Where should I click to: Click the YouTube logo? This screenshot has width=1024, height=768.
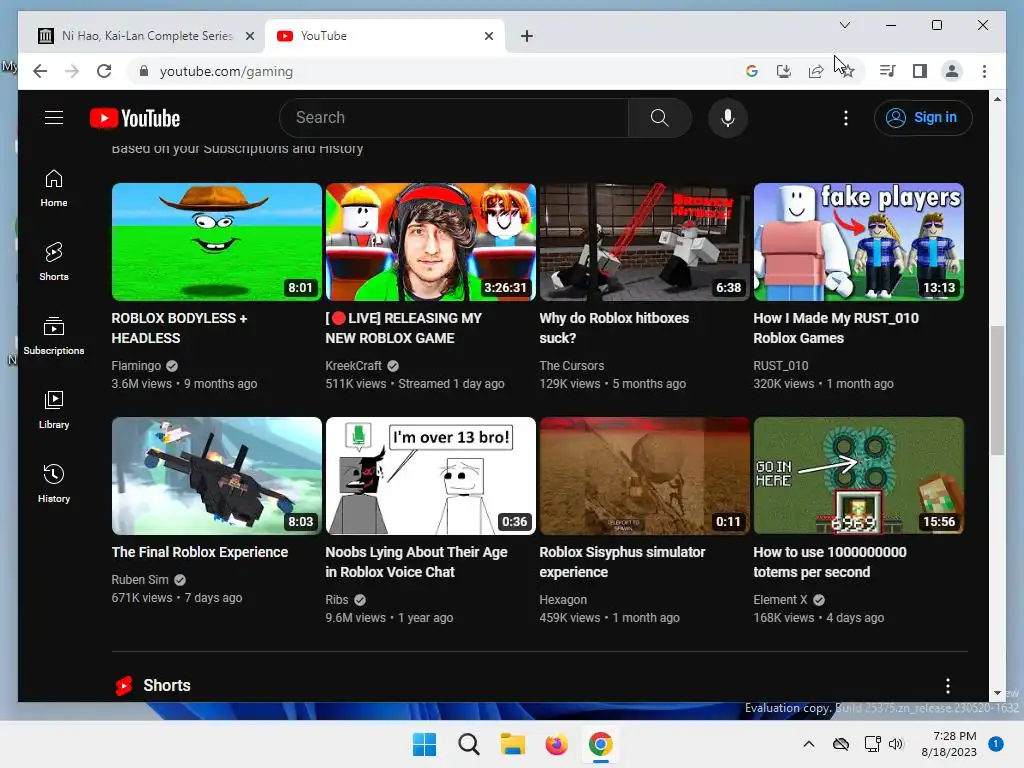pyautogui.click(x=135, y=118)
